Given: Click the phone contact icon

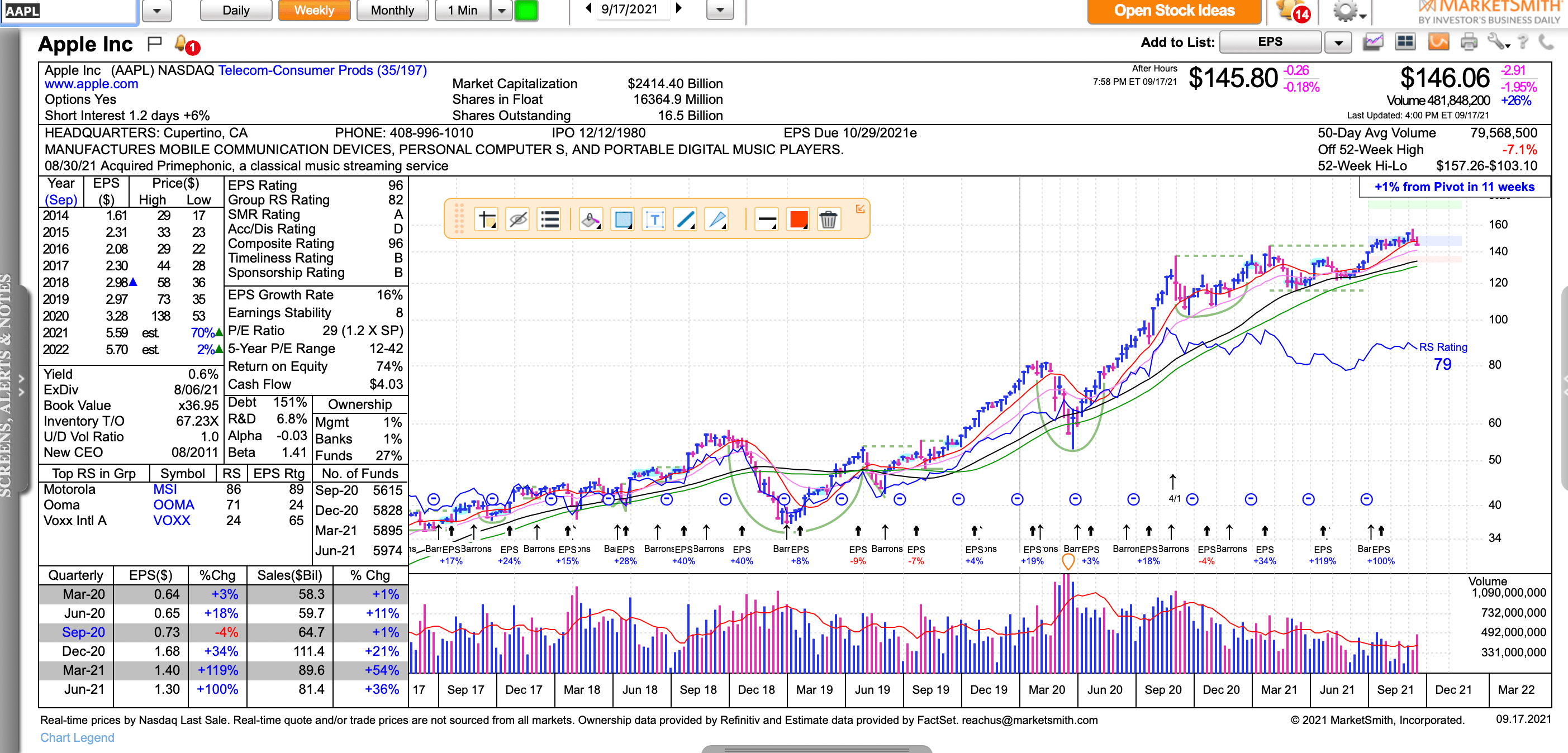Looking at the screenshot, I should (1546, 42).
